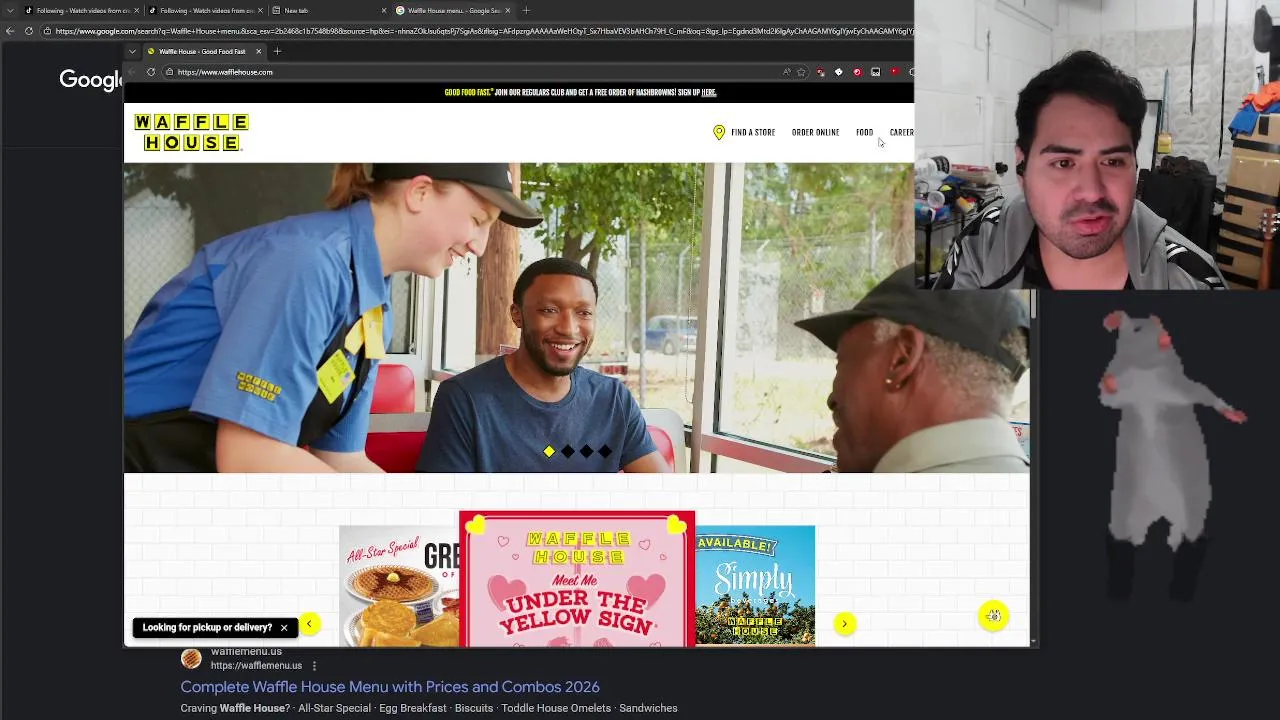Open a new tab in Waffle House window

point(278,51)
